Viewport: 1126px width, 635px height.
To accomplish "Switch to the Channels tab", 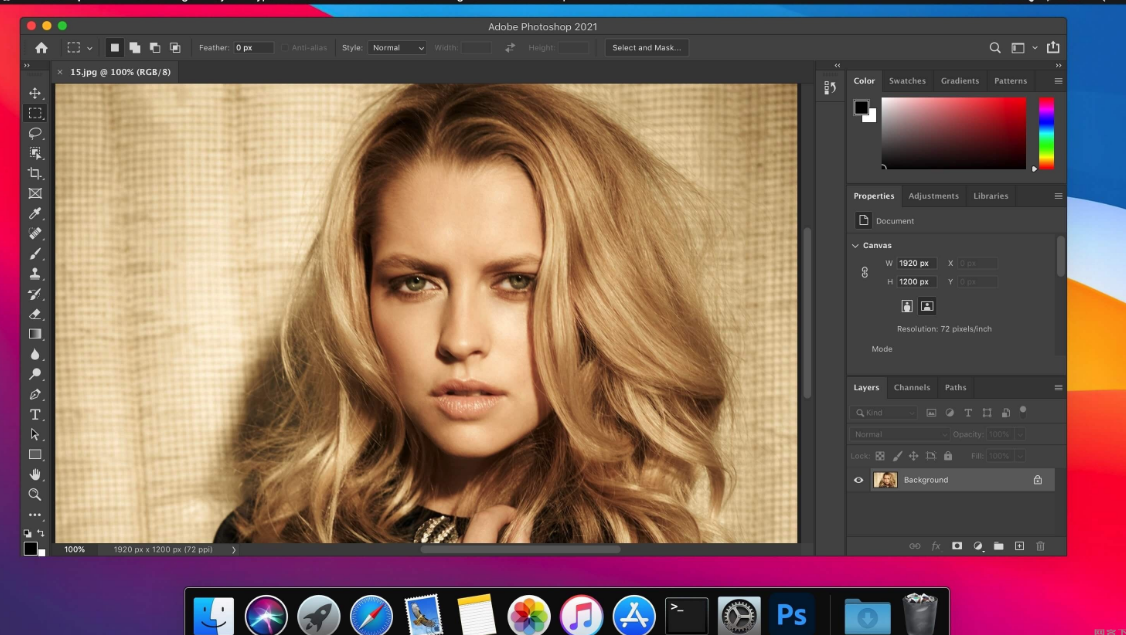I will pyautogui.click(x=911, y=387).
